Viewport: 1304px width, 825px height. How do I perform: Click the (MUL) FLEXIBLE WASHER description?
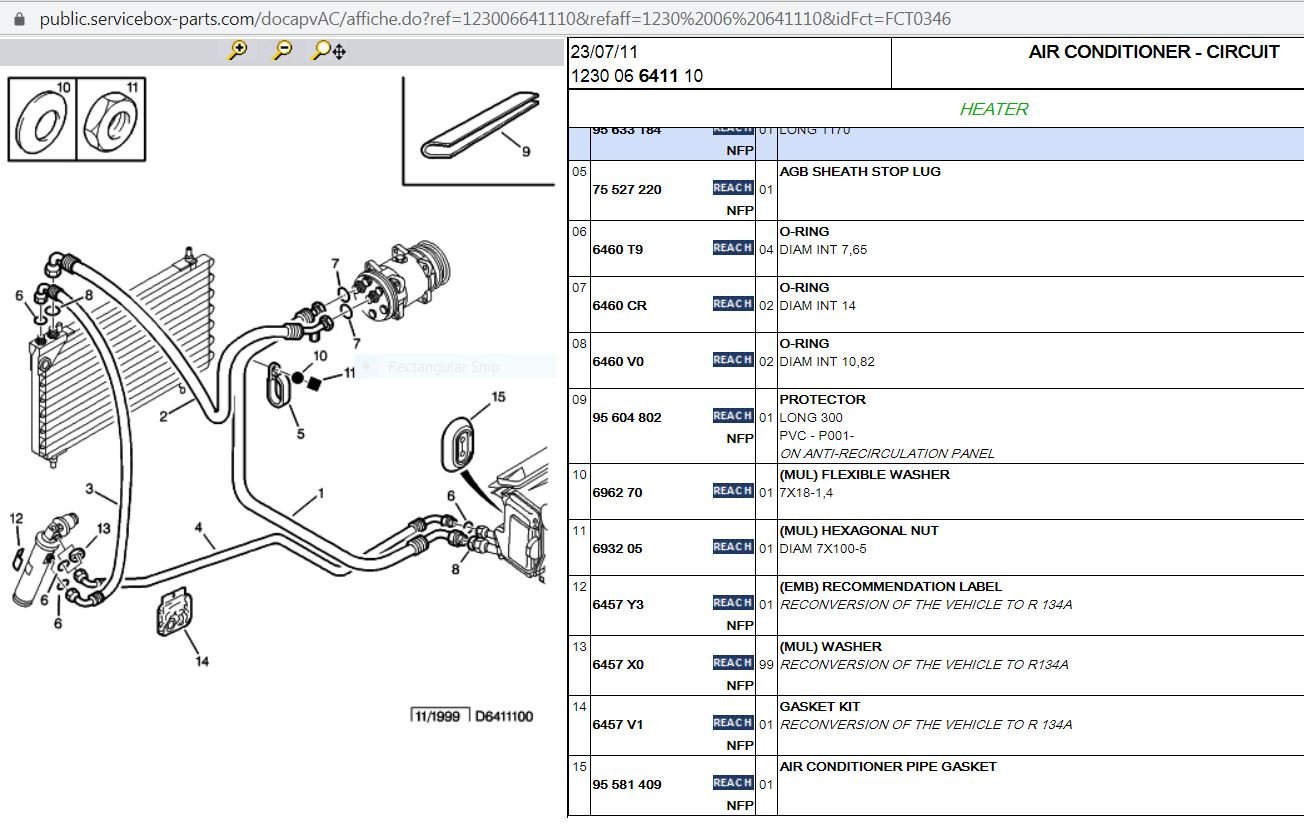coord(865,475)
